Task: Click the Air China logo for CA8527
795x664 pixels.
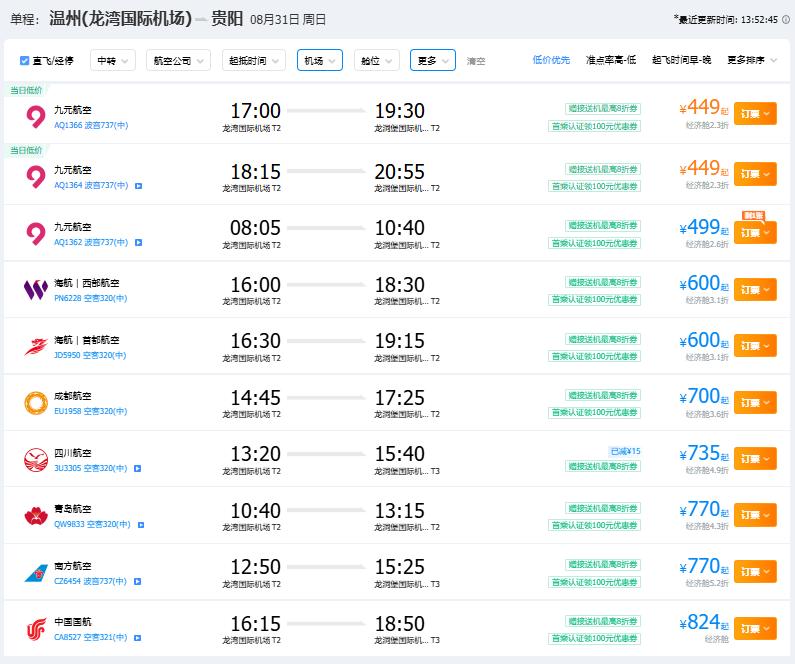Action: point(35,630)
